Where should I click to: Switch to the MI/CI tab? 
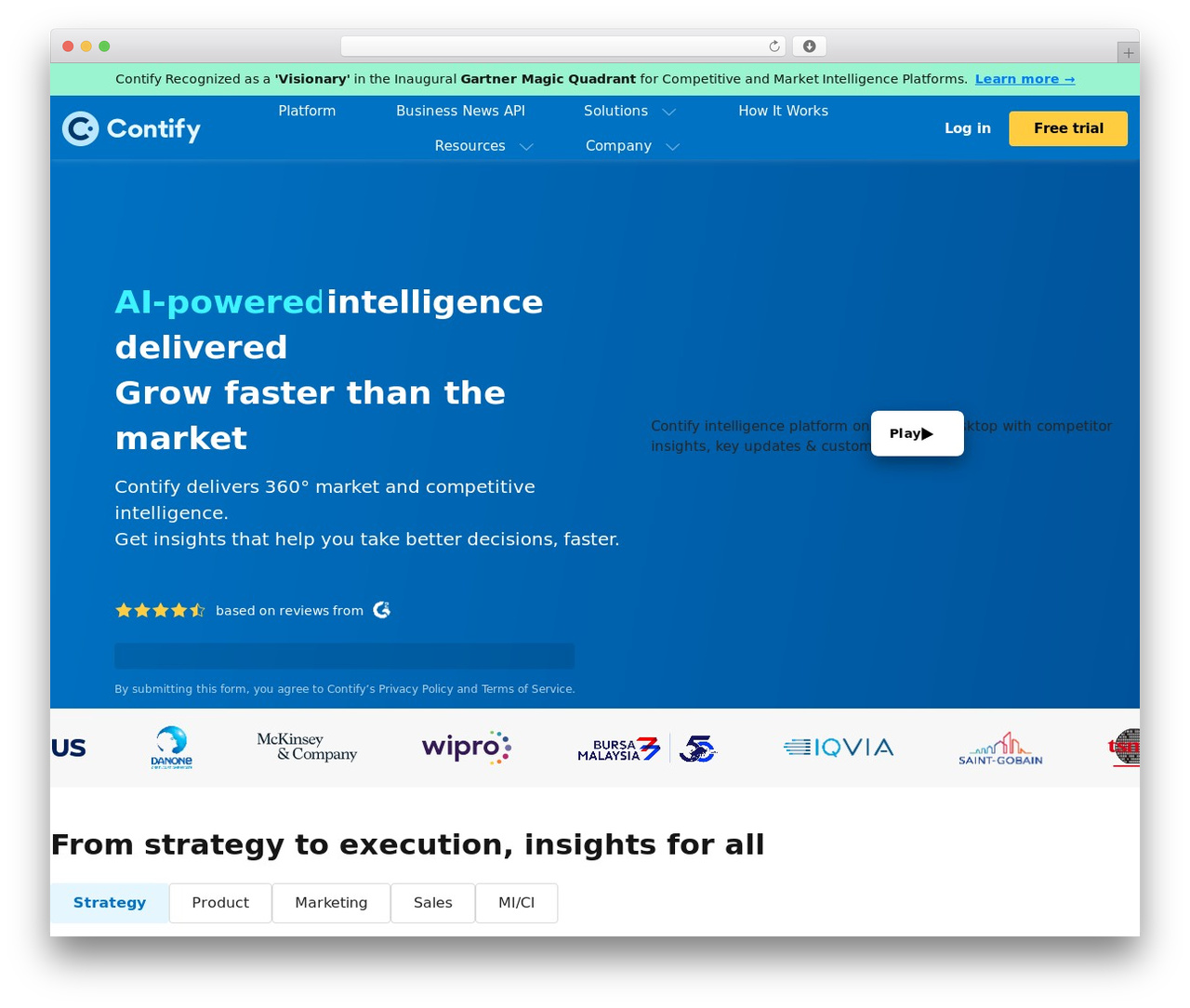point(517,903)
